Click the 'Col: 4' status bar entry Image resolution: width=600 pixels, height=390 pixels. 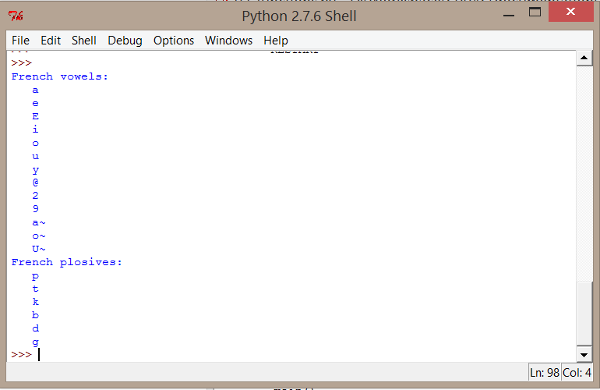[577, 372]
